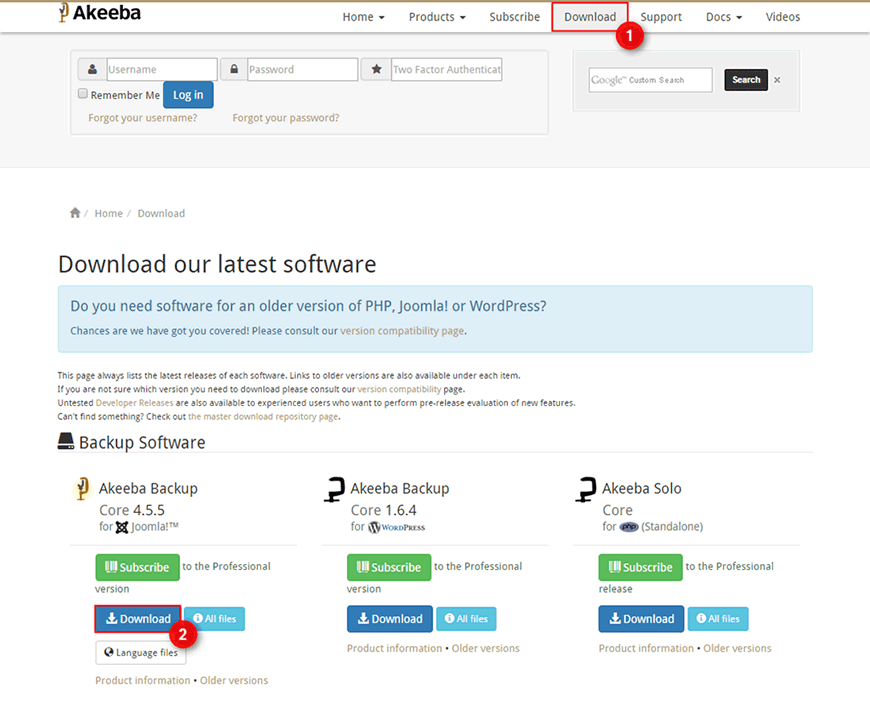Click the Akeeba Backup for Joomla product icon
870x717 pixels.
[x=82, y=489]
